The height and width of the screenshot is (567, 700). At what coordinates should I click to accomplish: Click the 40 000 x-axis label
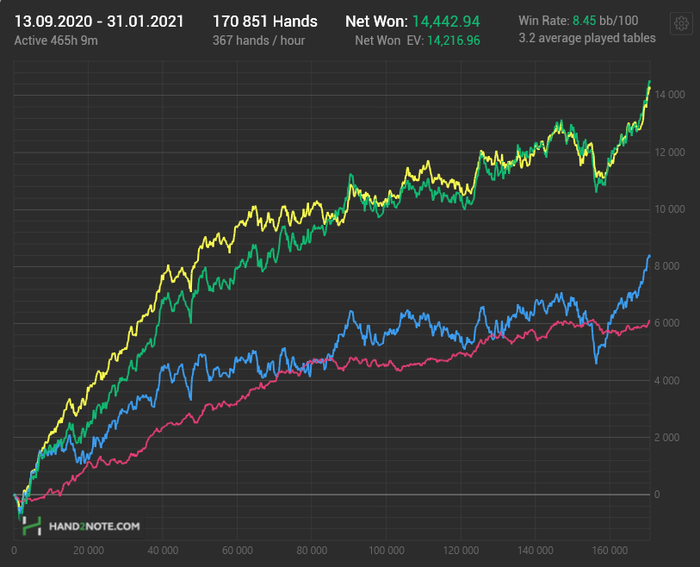[163, 550]
